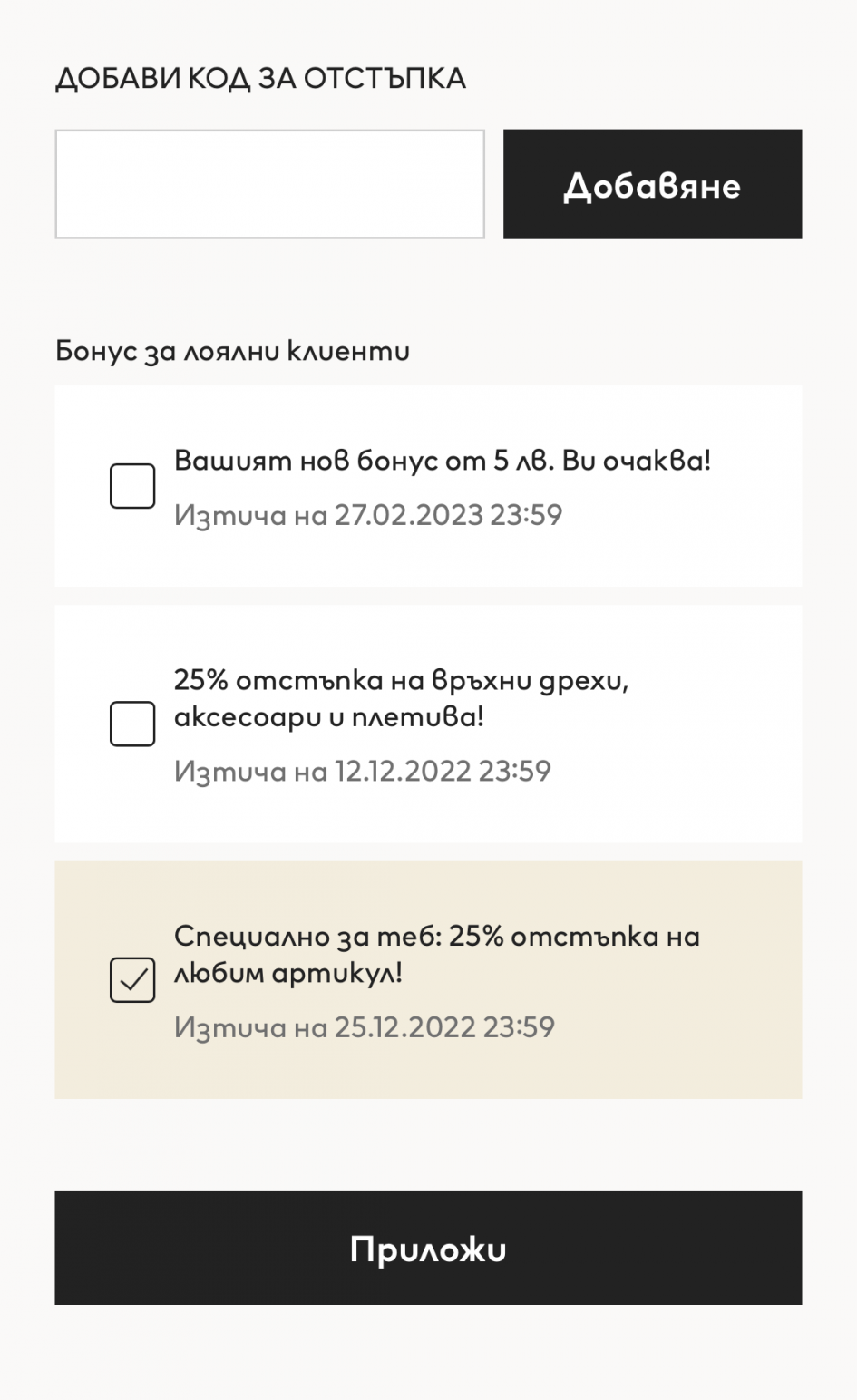
Task: Click the 'Специално за теб' offer label
Action: pos(436,936)
